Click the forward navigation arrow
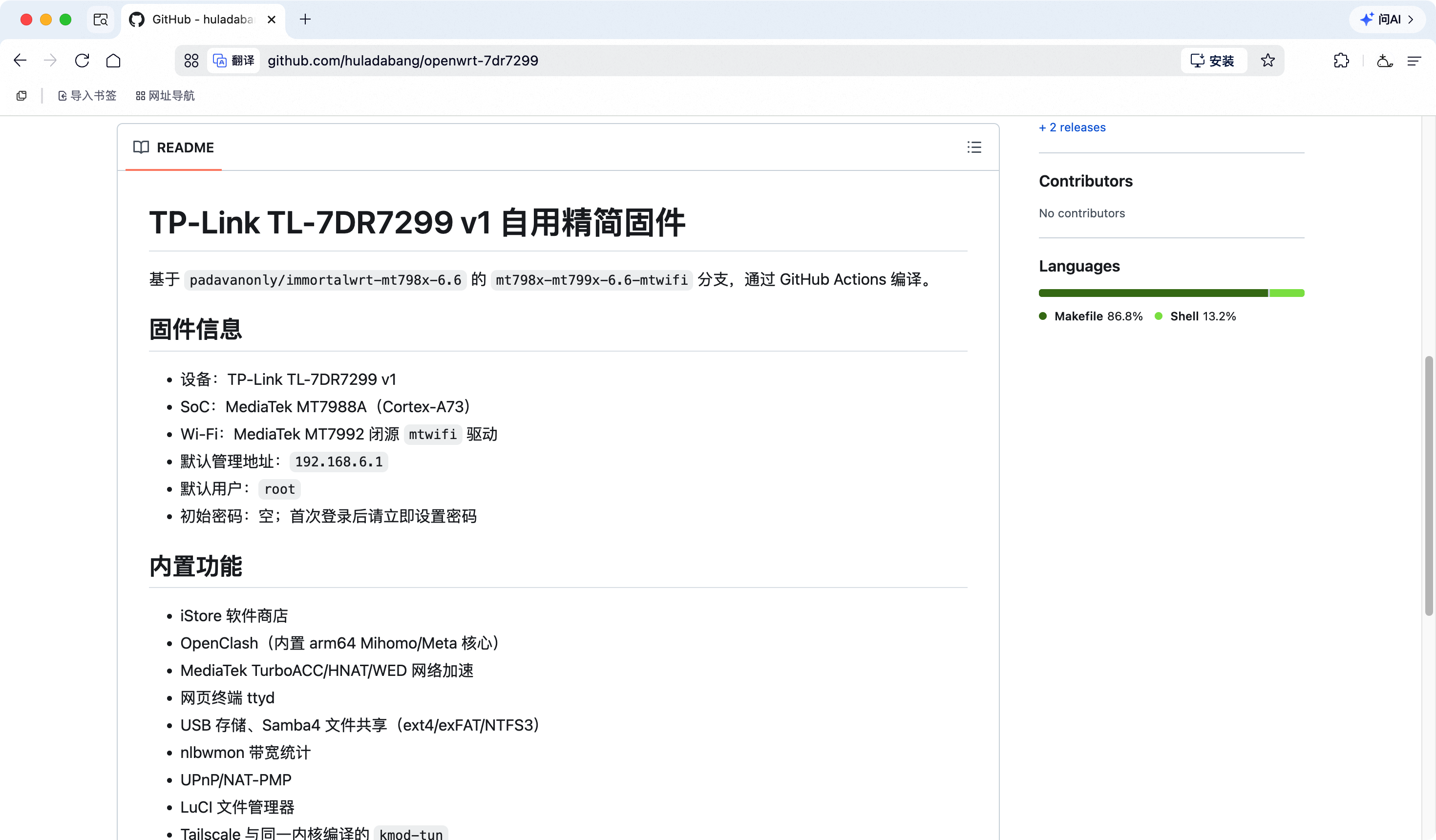1436x840 pixels. tap(51, 61)
